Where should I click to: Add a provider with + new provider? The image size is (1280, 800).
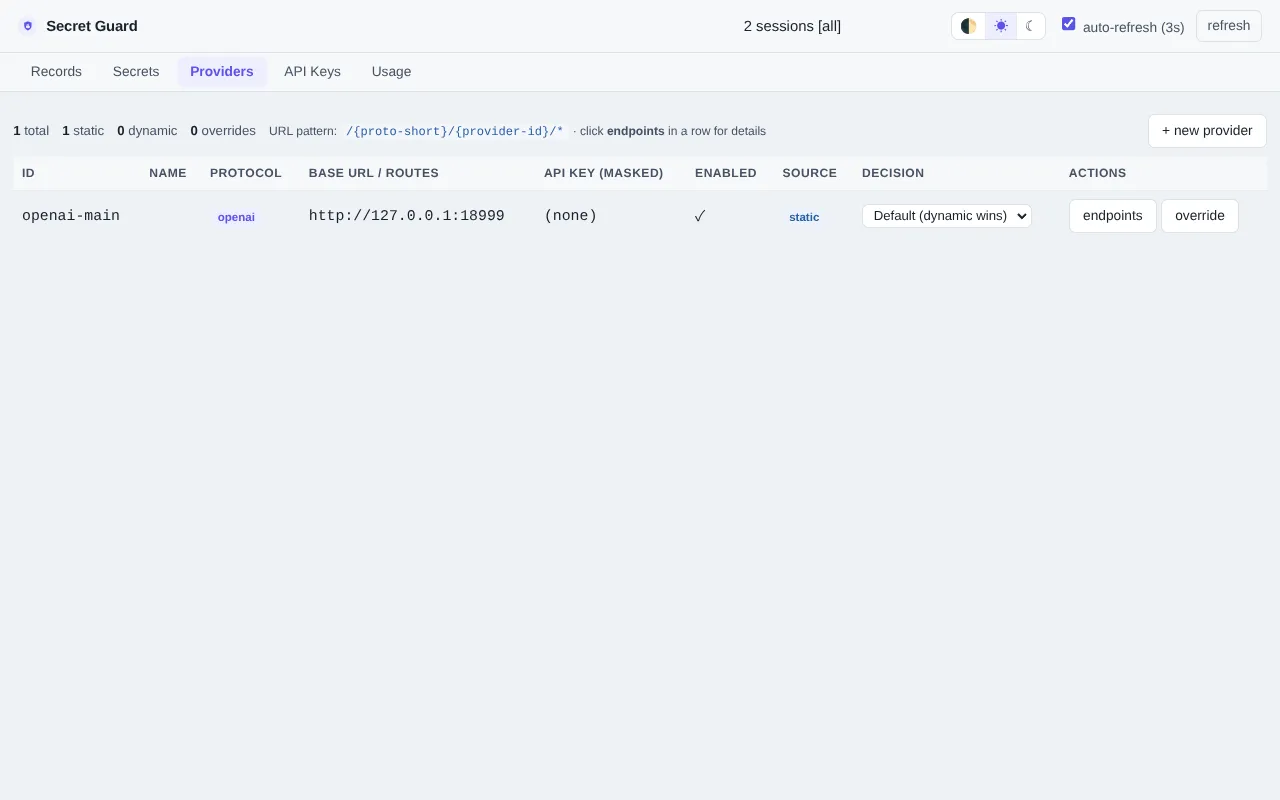click(x=1207, y=131)
